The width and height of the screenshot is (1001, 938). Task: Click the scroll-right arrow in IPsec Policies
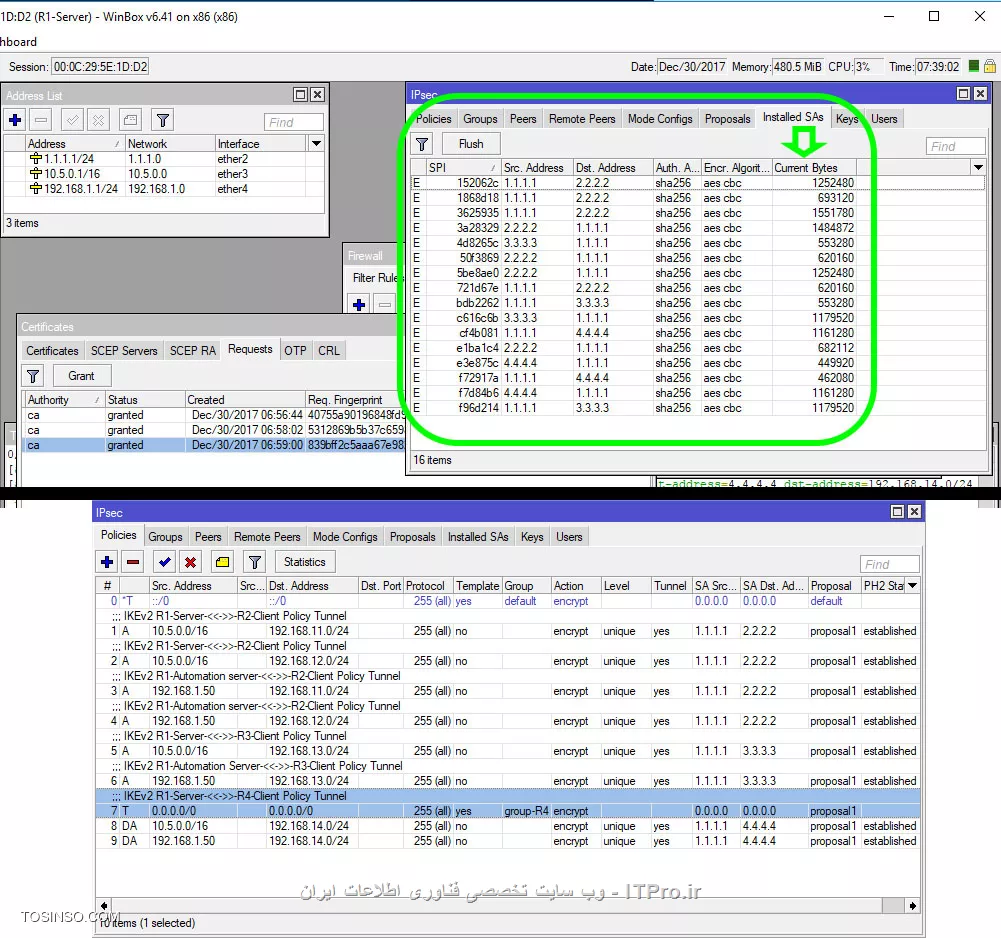(x=913, y=905)
